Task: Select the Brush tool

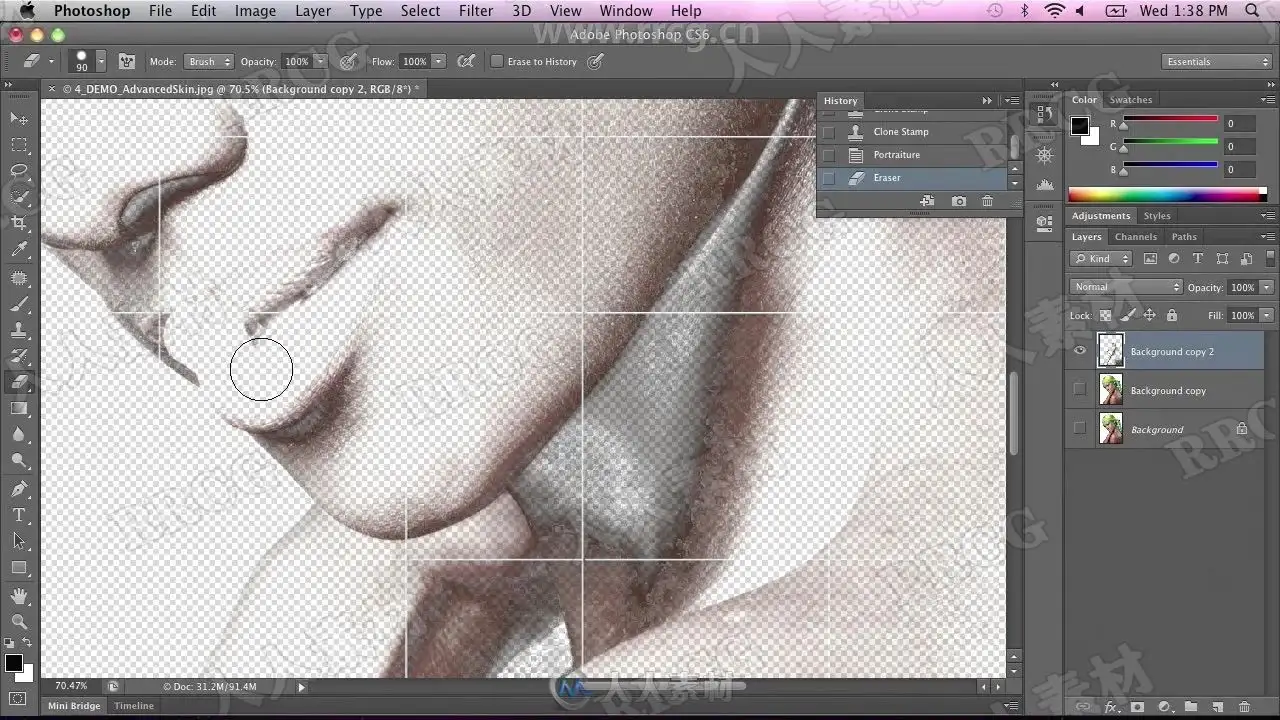Action: click(19, 304)
